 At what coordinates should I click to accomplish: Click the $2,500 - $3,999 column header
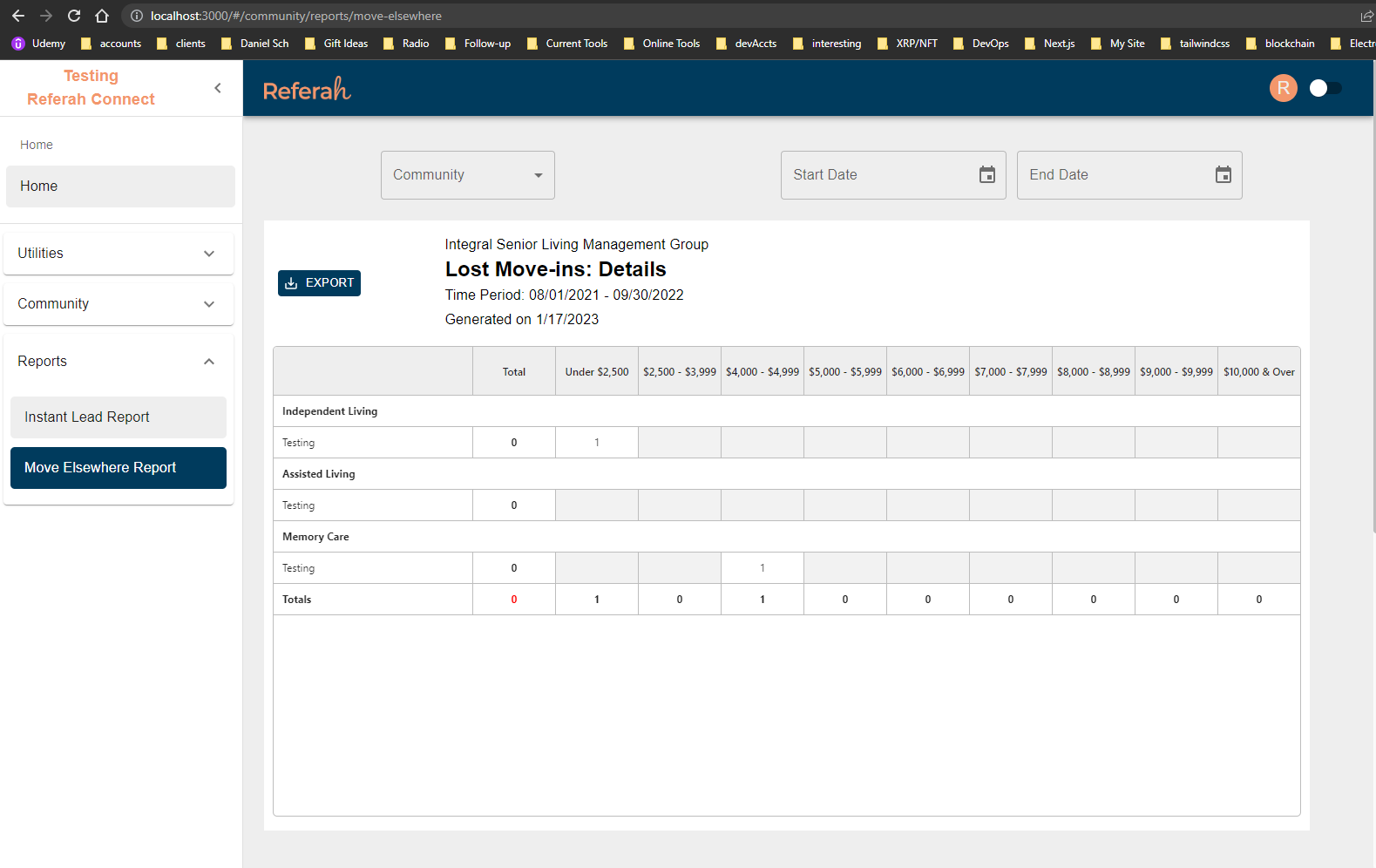(x=680, y=372)
